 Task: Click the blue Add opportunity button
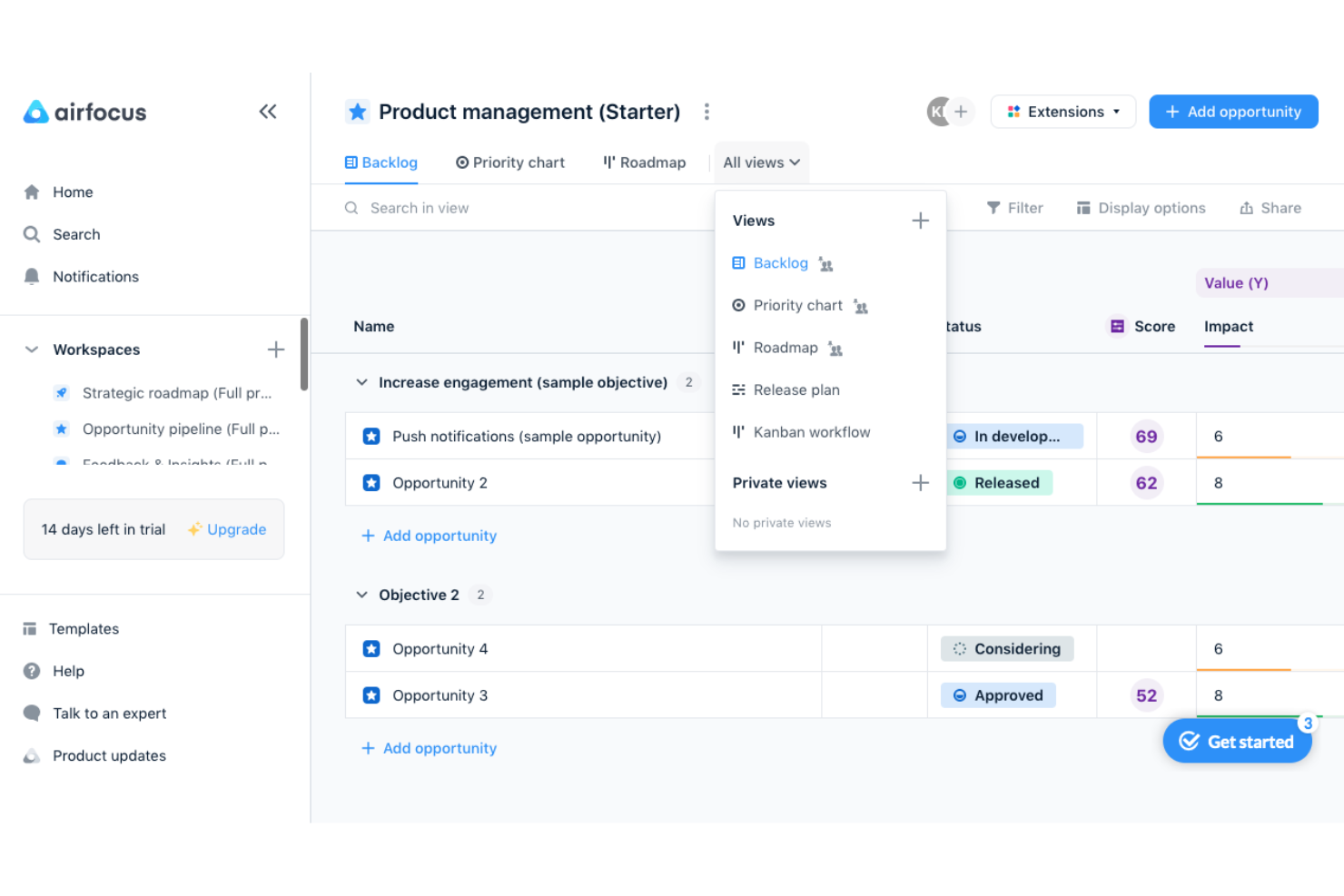1233,112
